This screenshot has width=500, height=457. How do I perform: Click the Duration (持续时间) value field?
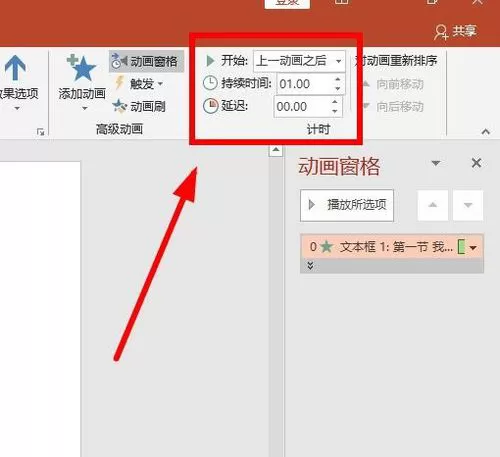point(304,84)
